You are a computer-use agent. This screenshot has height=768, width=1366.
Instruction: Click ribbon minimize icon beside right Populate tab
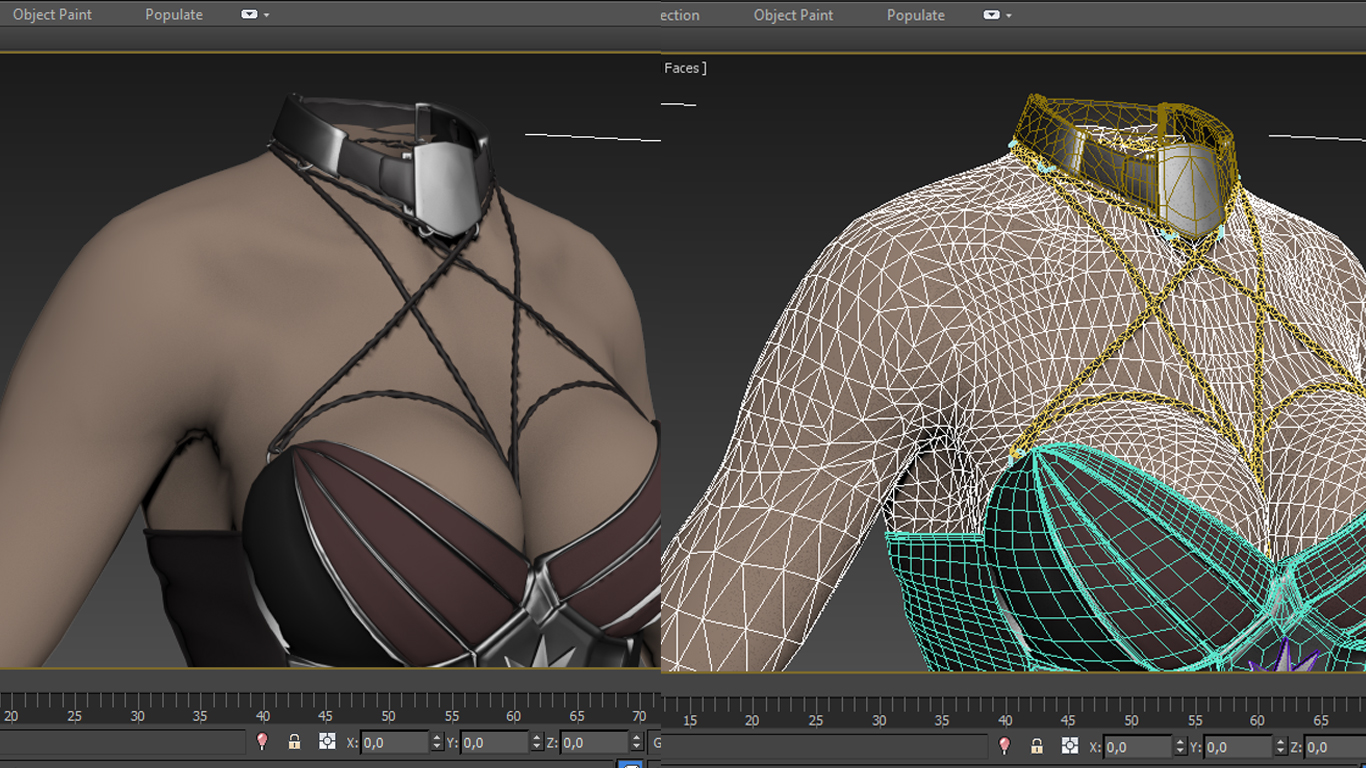[991, 15]
